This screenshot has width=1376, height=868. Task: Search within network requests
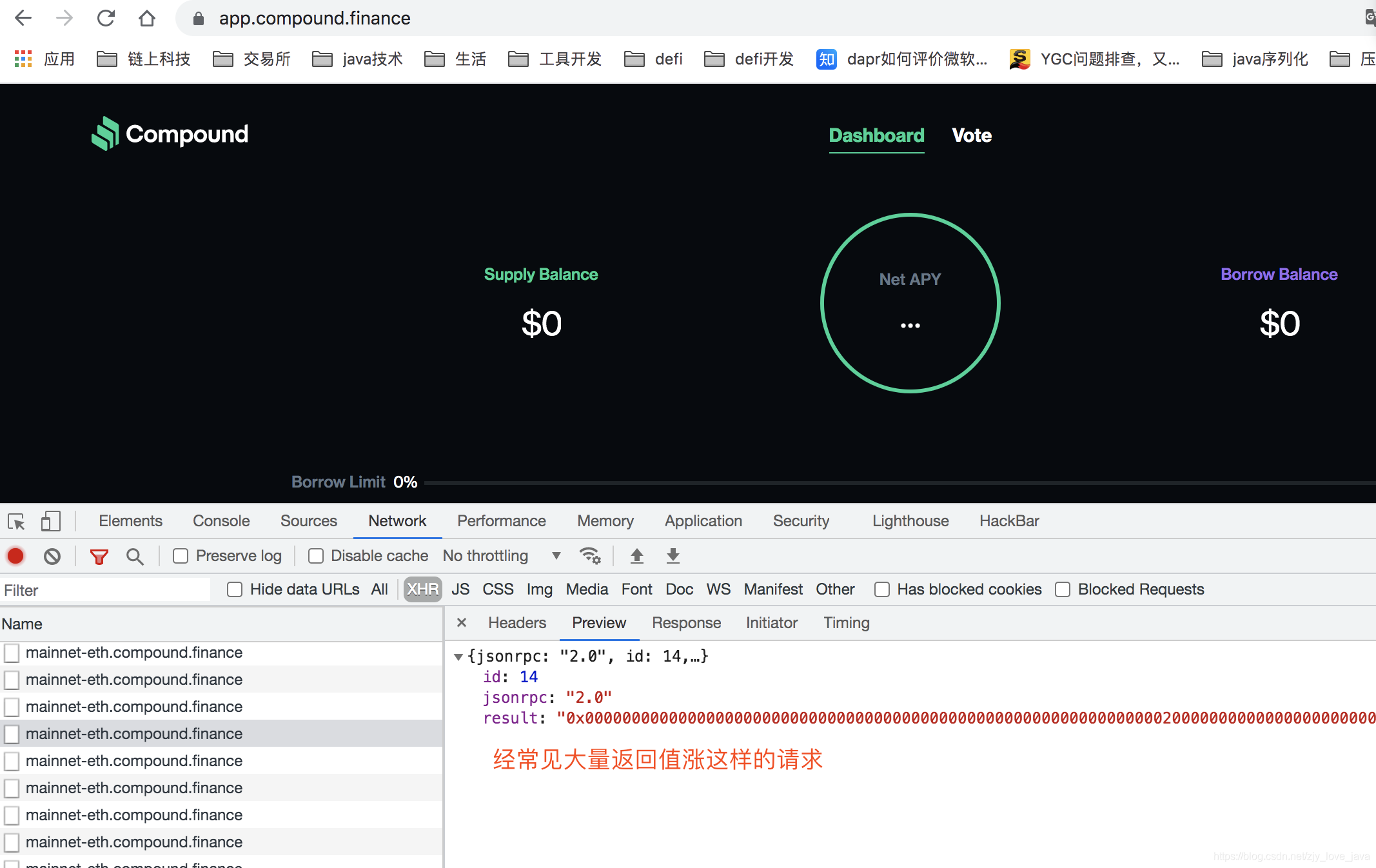click(x=135, y=556)
